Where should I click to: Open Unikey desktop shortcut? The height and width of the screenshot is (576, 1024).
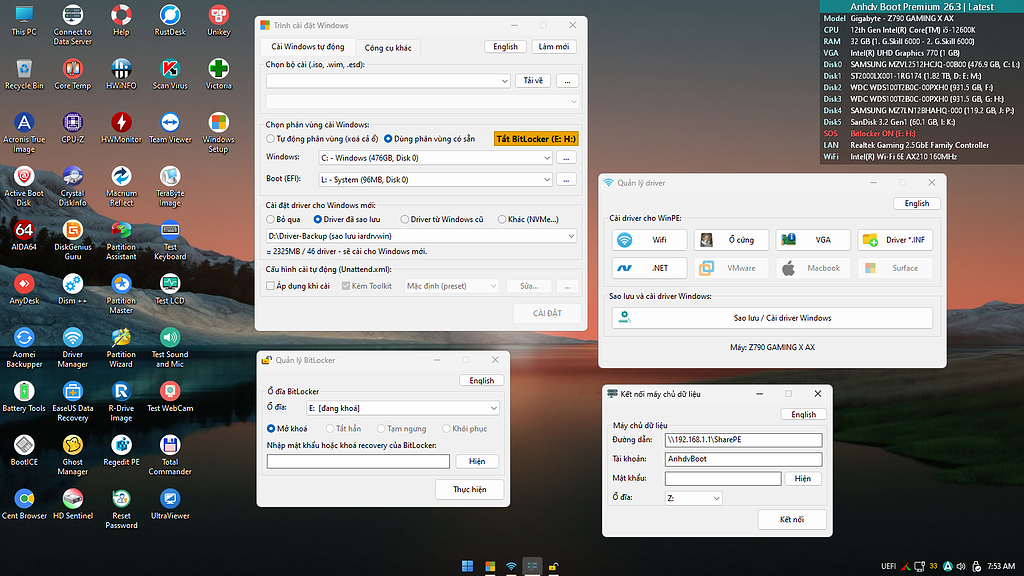pyautogui.click(x=218, y=20)
